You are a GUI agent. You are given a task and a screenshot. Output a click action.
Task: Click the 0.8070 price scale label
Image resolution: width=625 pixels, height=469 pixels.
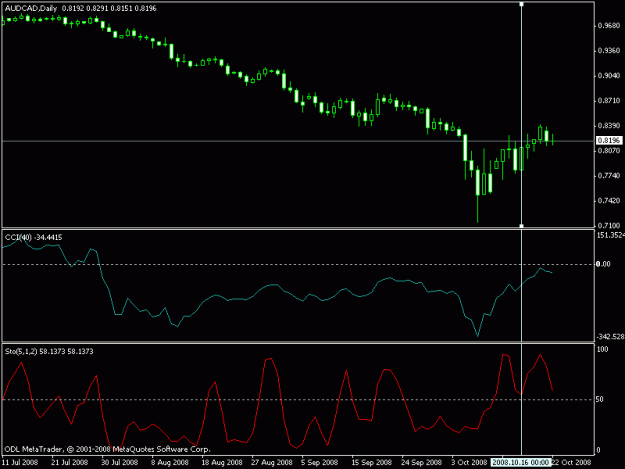tap(609, 151)
